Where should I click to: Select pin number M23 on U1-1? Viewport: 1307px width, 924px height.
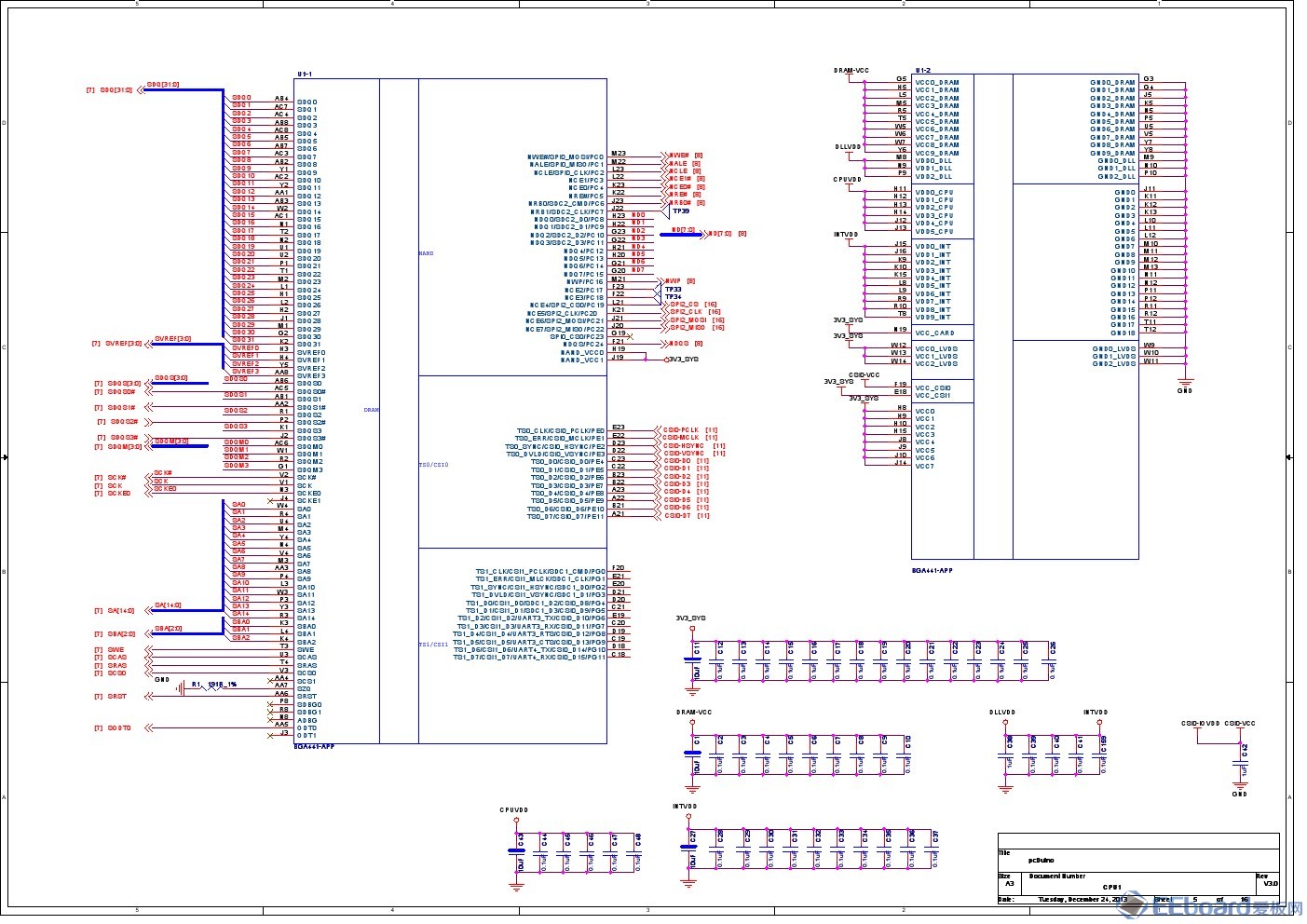(x=619, y=153)
